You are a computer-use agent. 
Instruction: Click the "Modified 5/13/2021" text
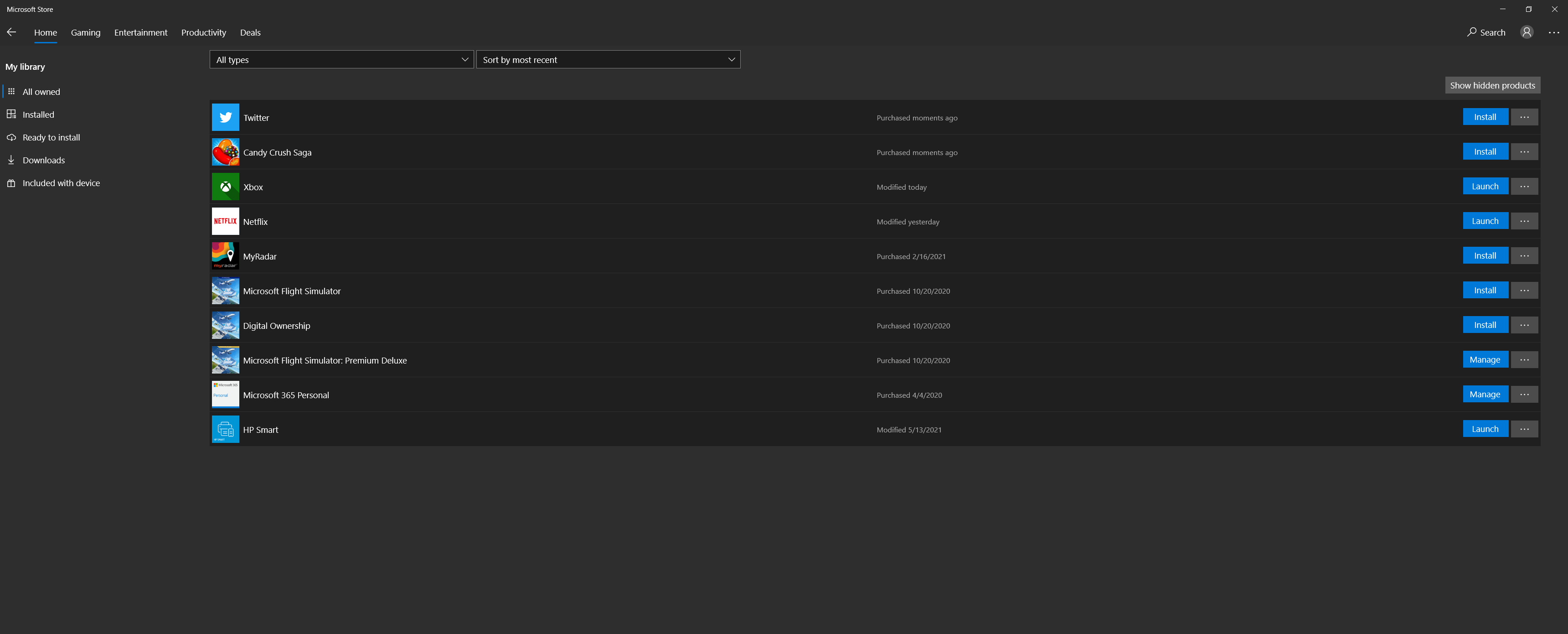click(x=909, y=429)
